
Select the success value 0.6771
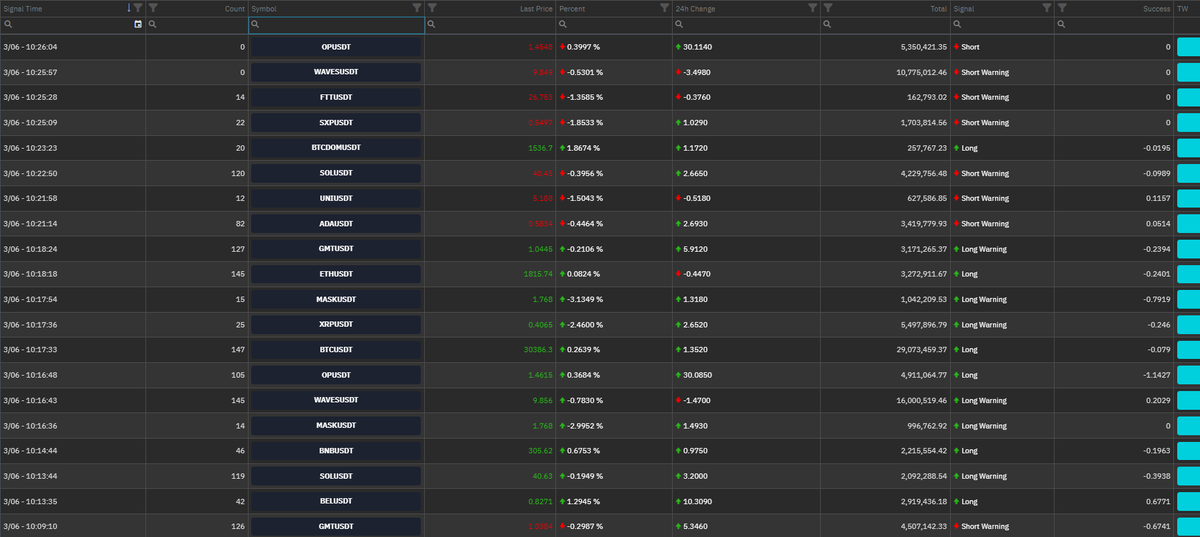1158,501
